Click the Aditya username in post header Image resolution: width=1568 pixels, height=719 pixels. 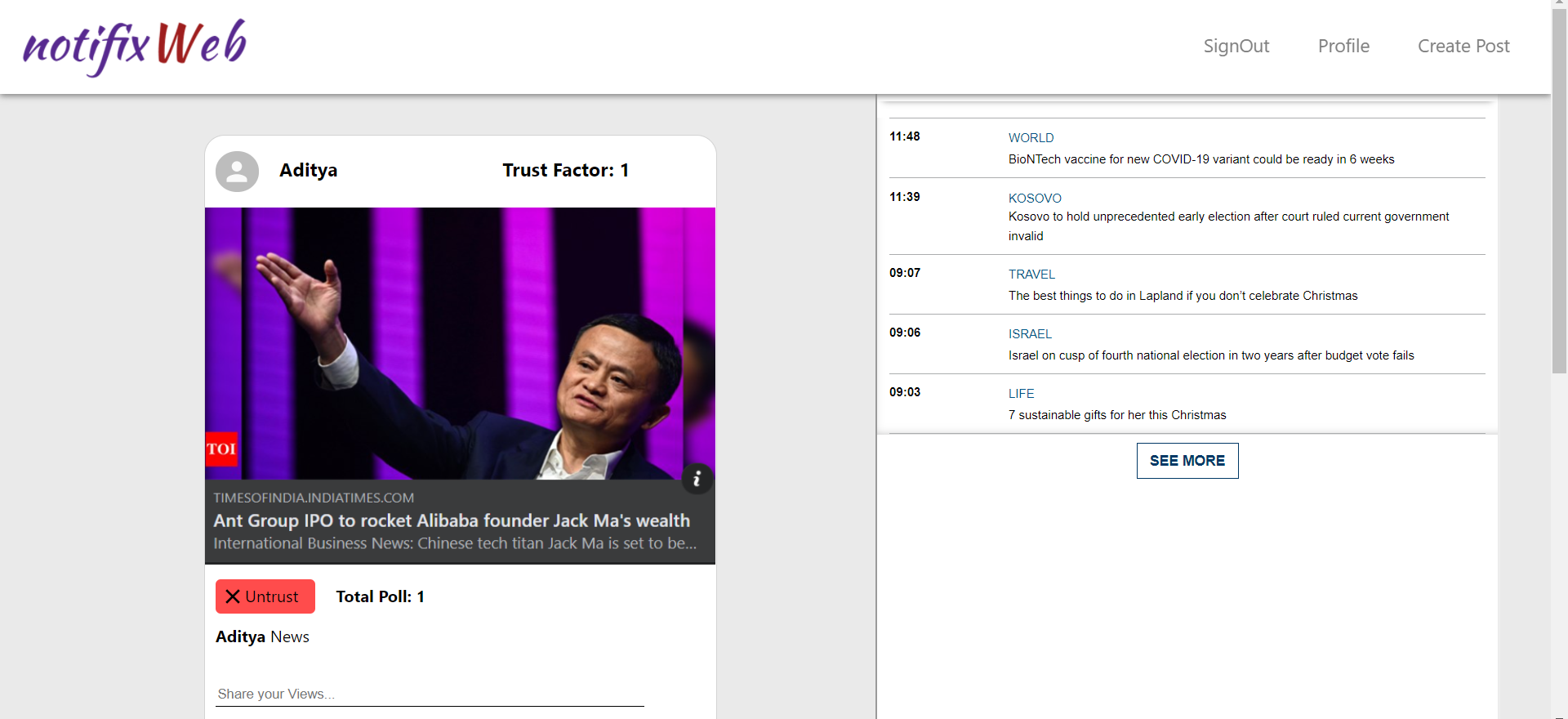click(x=308, y=170)
